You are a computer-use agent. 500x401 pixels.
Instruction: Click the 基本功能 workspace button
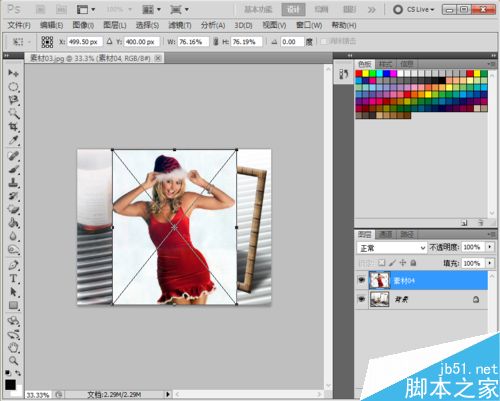point(258,9)
